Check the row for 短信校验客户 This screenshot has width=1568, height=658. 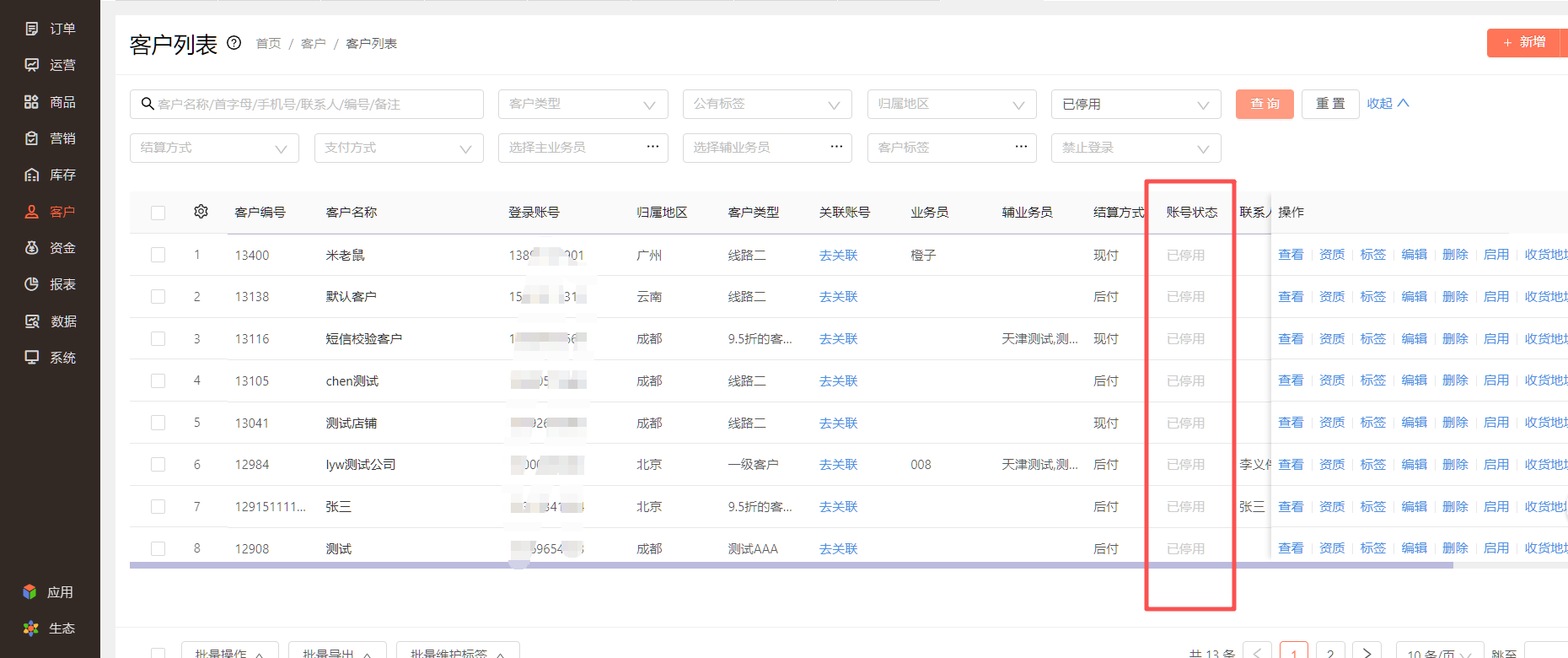pos(158,338)
